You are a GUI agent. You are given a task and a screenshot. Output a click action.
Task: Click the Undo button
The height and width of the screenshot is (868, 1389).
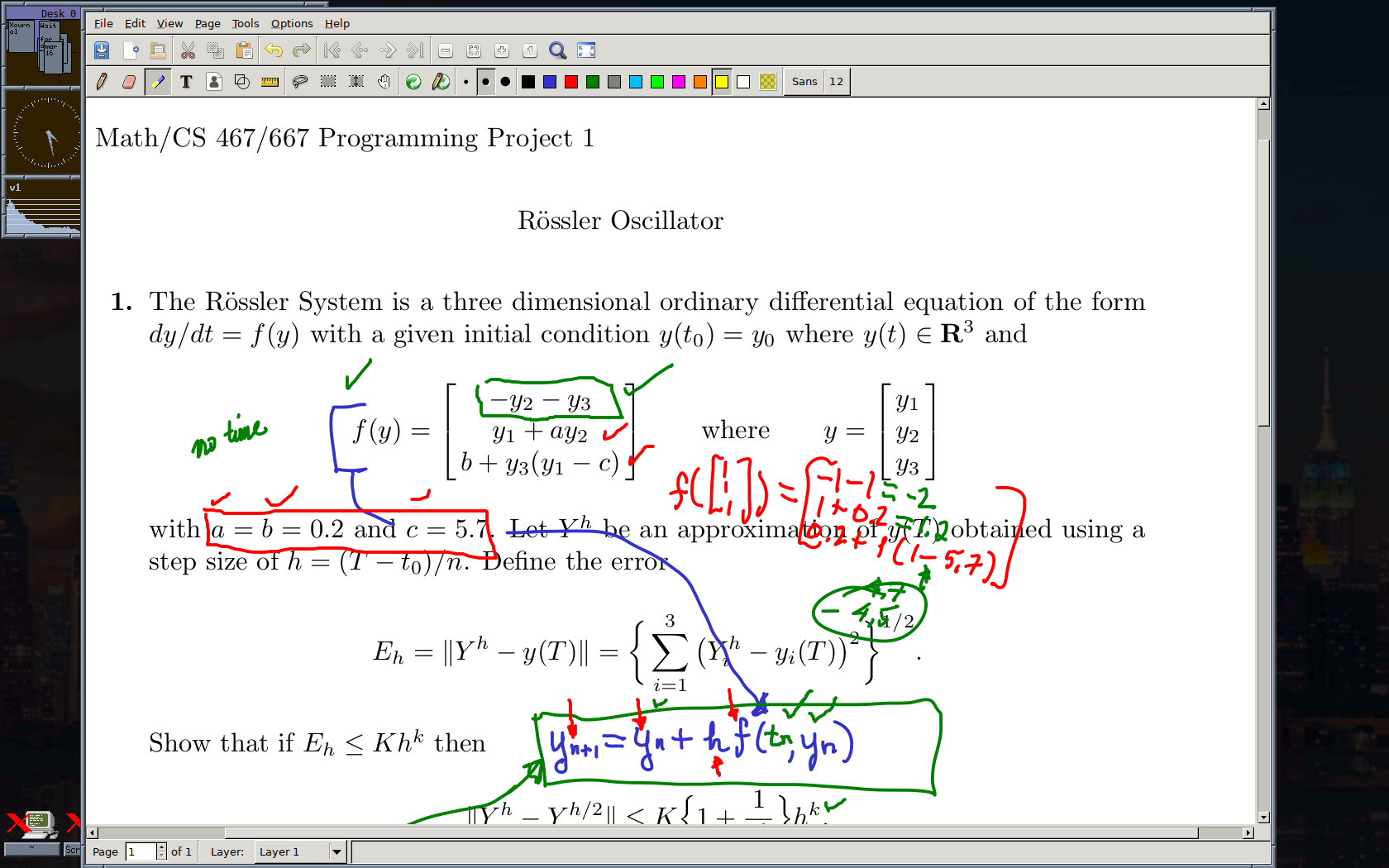274,50
